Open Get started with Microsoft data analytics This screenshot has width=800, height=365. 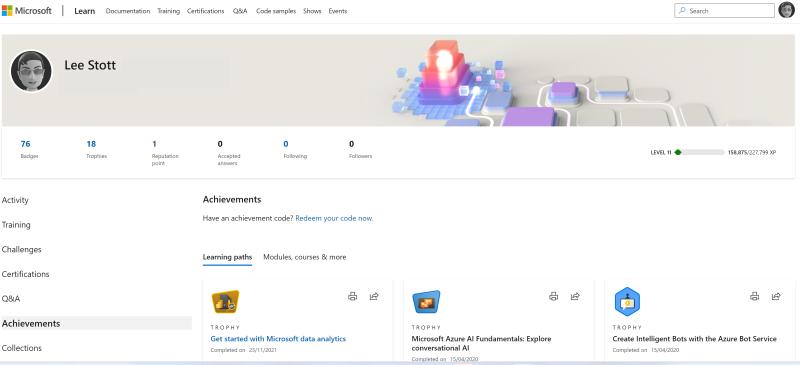(x=278, y=339)
